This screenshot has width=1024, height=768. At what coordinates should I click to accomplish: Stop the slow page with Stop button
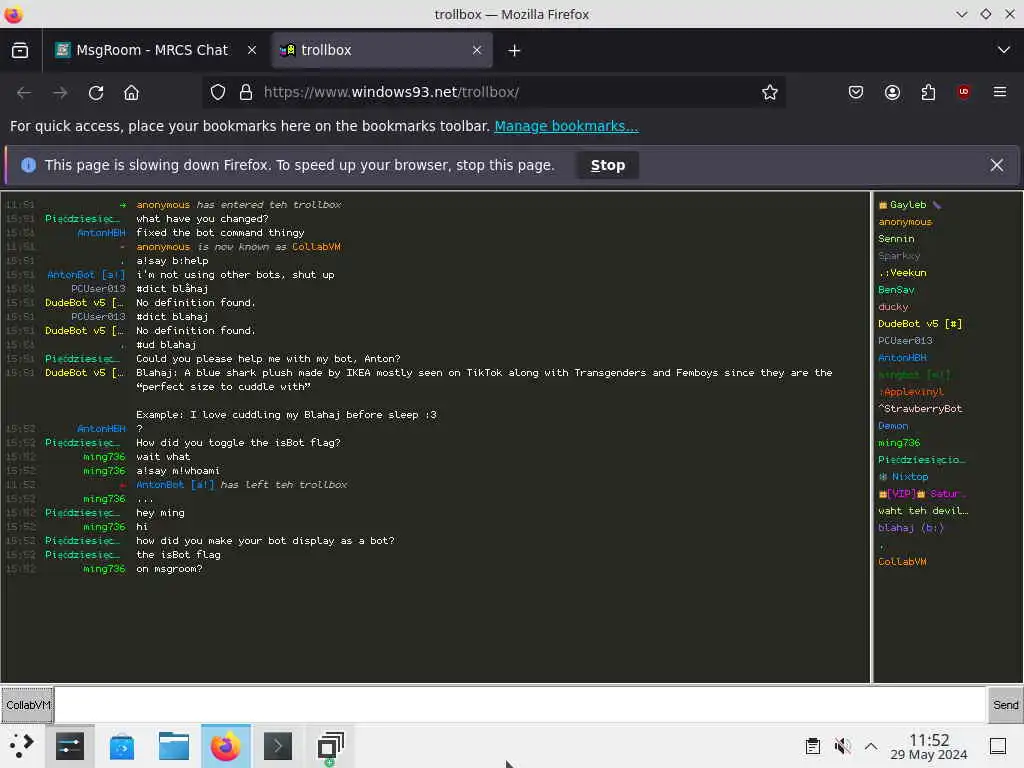coord(607,165)
